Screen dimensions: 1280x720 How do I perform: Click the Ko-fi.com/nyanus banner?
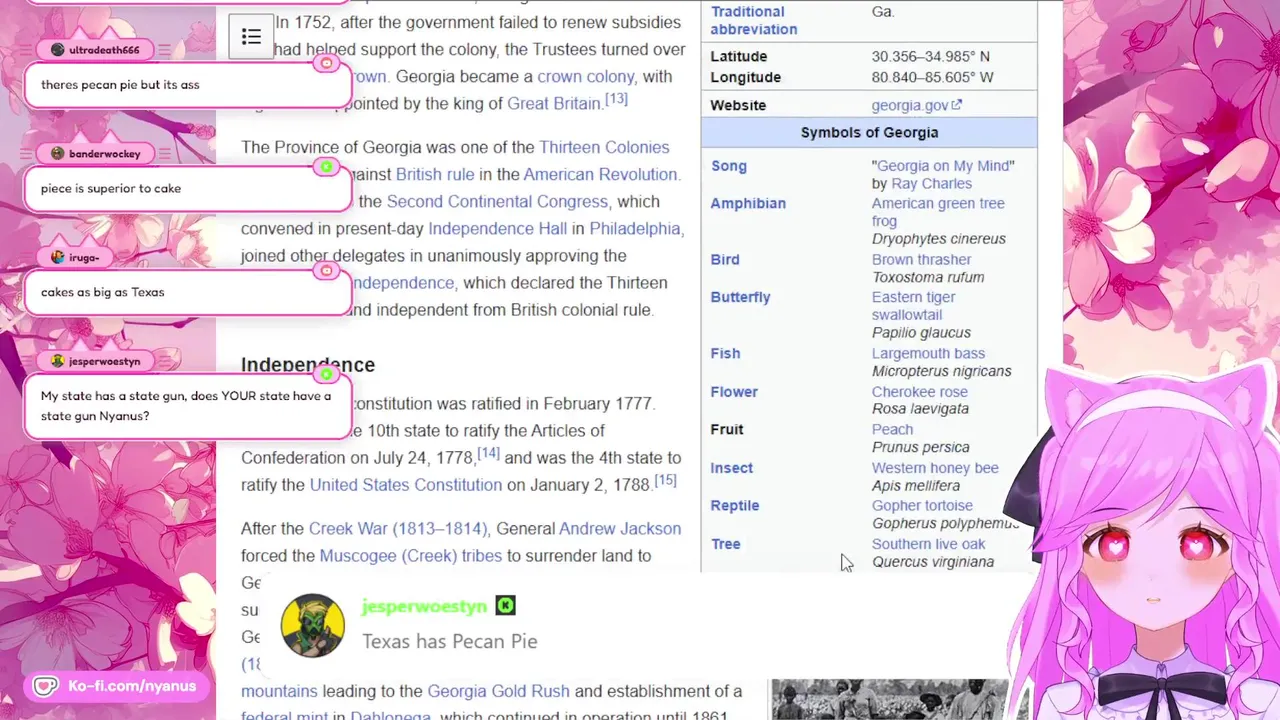(119, 686)
